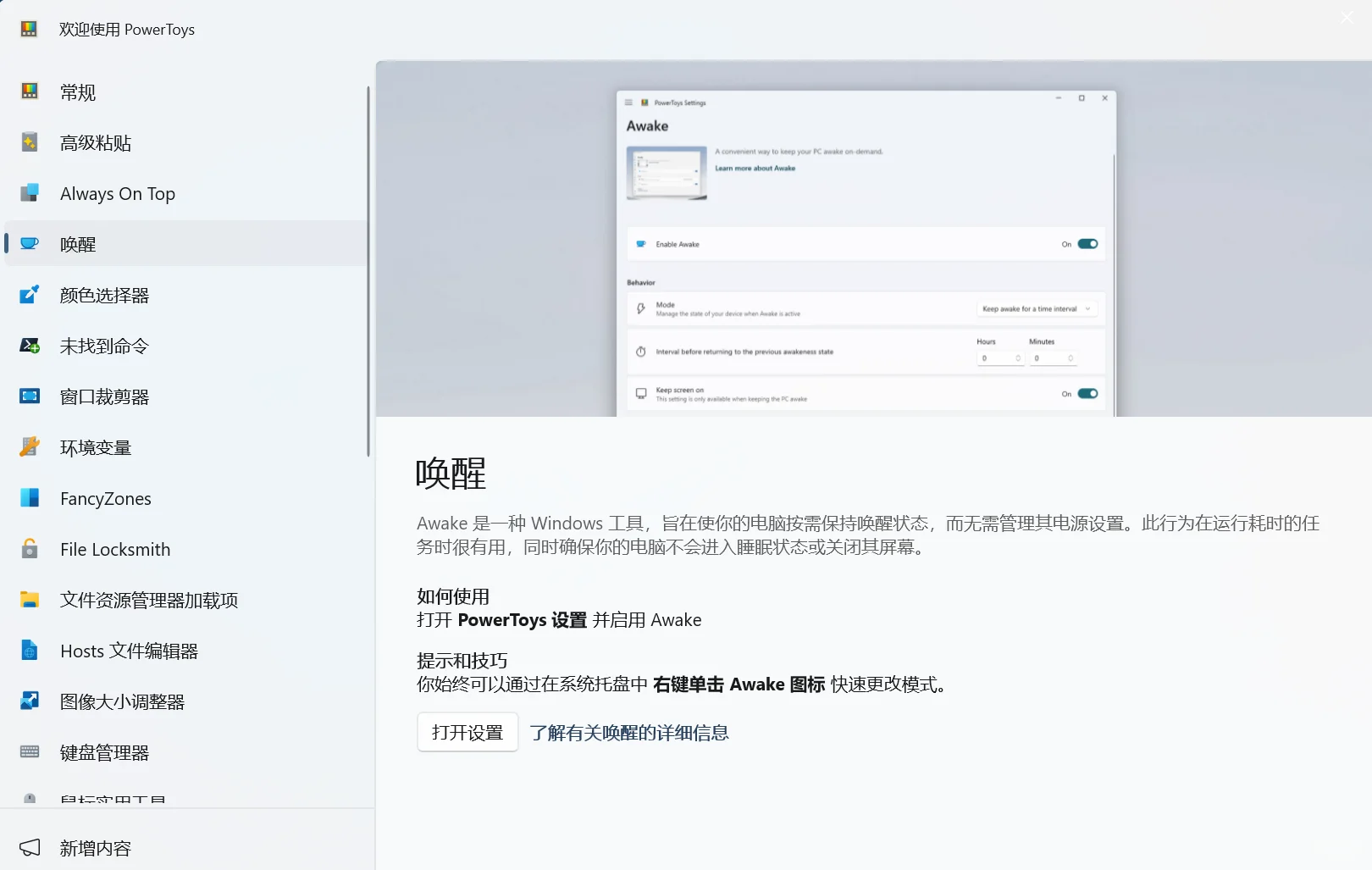The width and height of the screenshot is (1372, 870).
Task: Open the Hosts 文件编辑器 entry
Action: coord(186,651)
